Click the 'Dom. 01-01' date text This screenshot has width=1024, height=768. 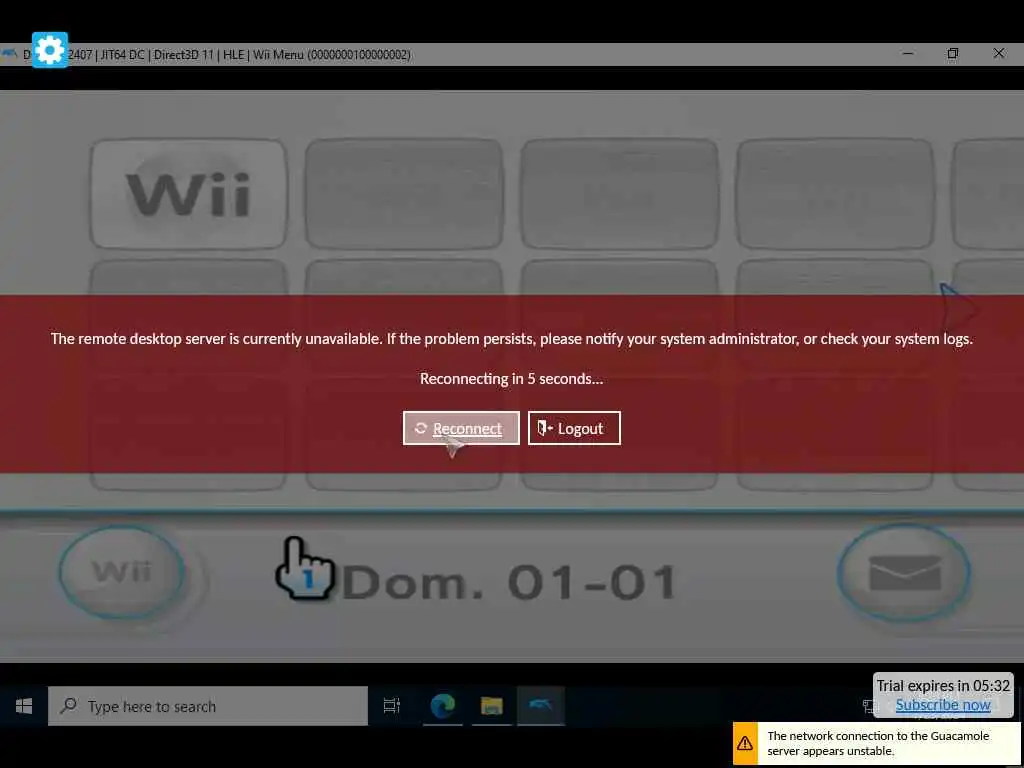(x=509, y=583)
